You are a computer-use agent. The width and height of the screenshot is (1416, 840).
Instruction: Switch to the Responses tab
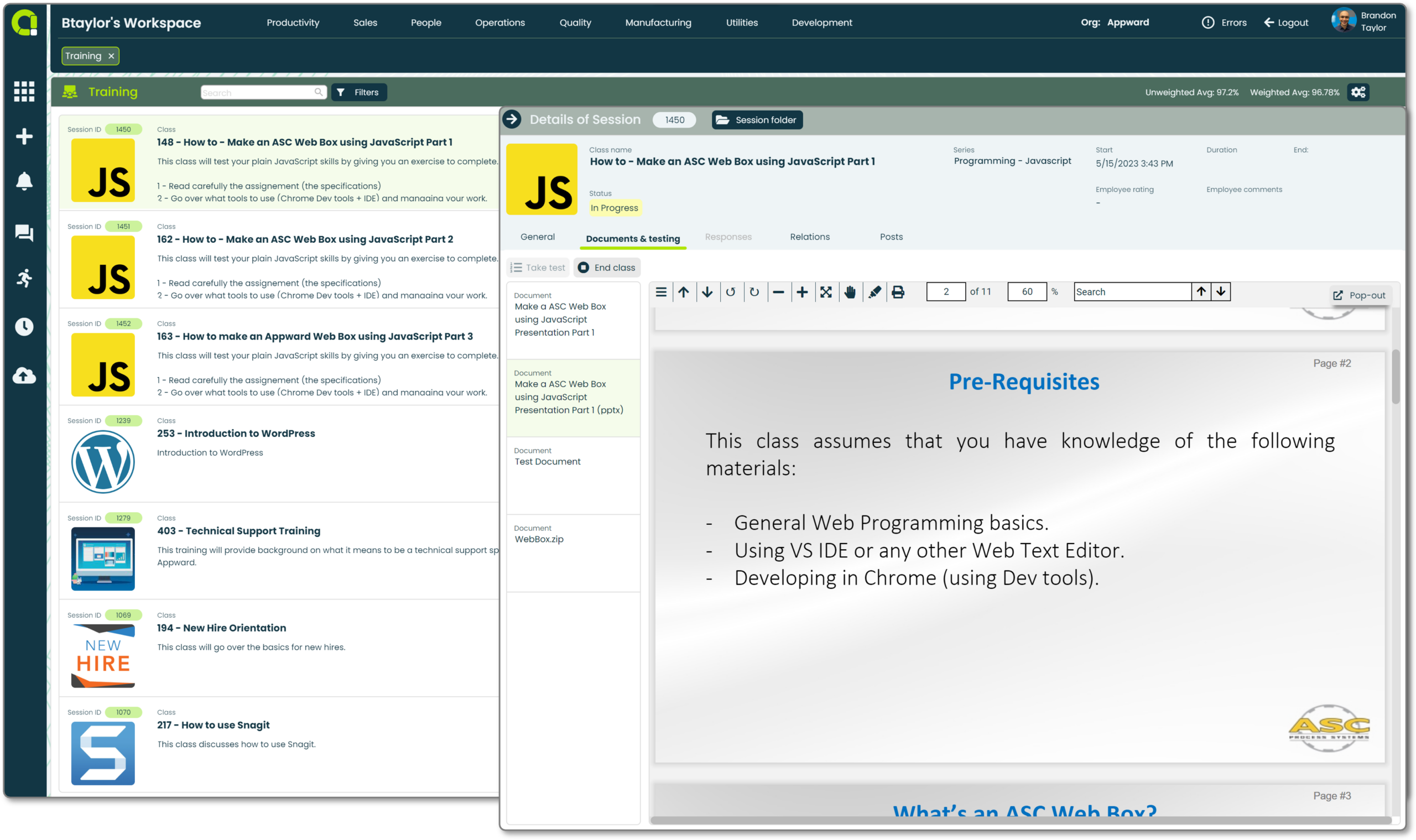[x=728, y=237]
